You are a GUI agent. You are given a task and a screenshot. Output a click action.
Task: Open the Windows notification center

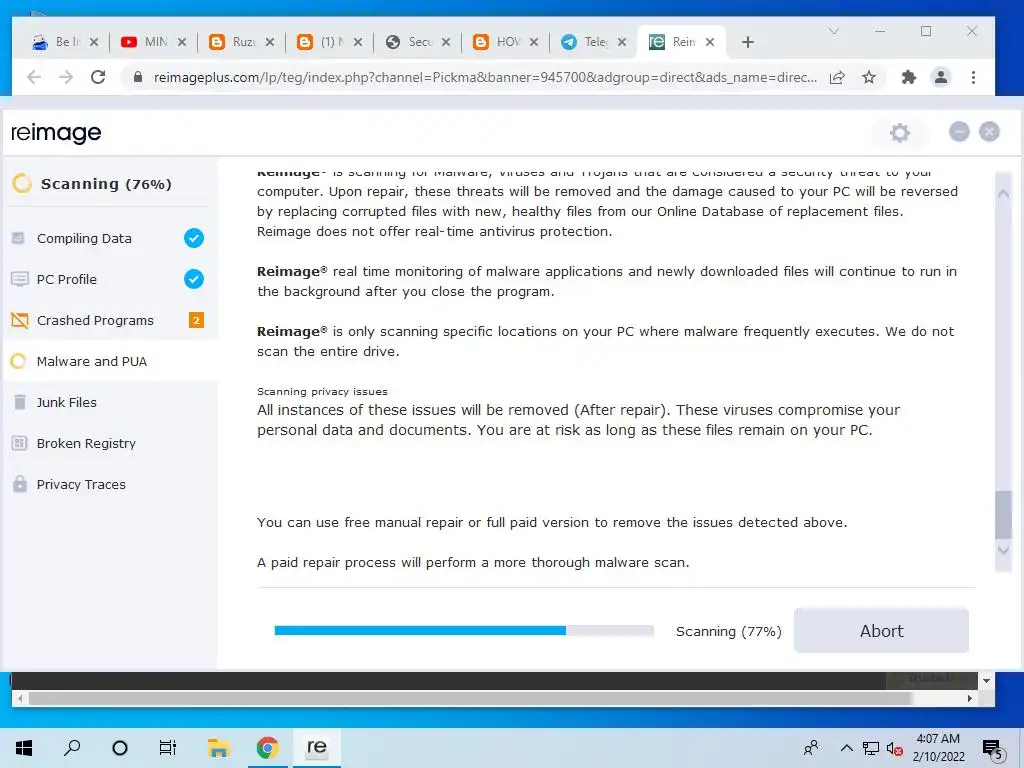point(993,749)
